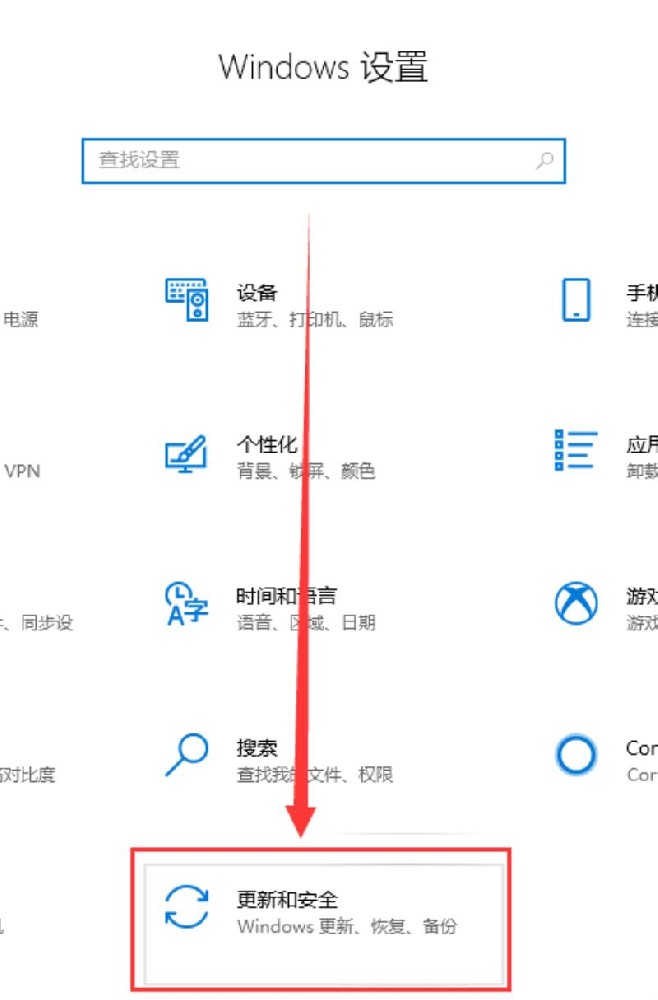
Task: Open the 个性化 settings label
Action: coord(267,444)
